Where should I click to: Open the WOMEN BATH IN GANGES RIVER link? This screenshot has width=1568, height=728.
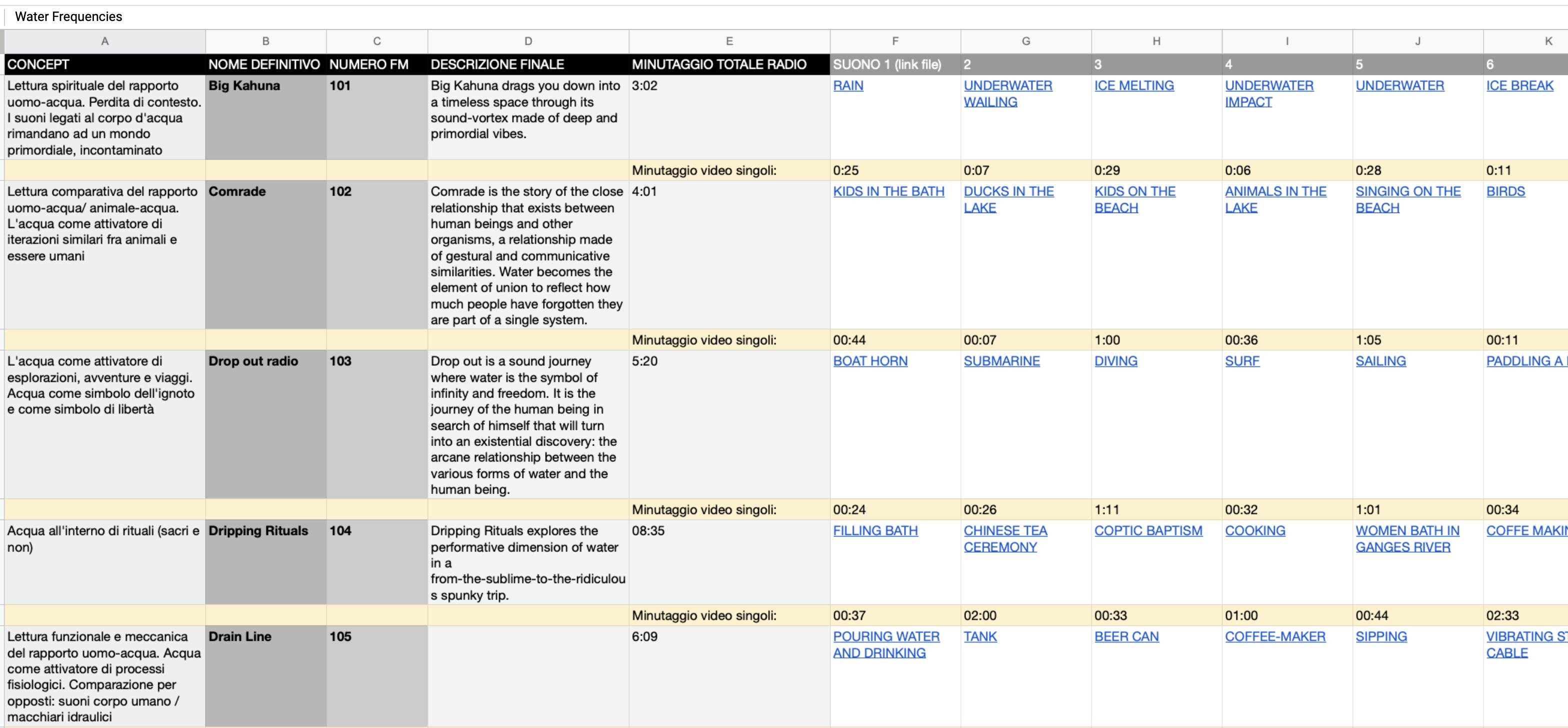(x=1407, y=538)
